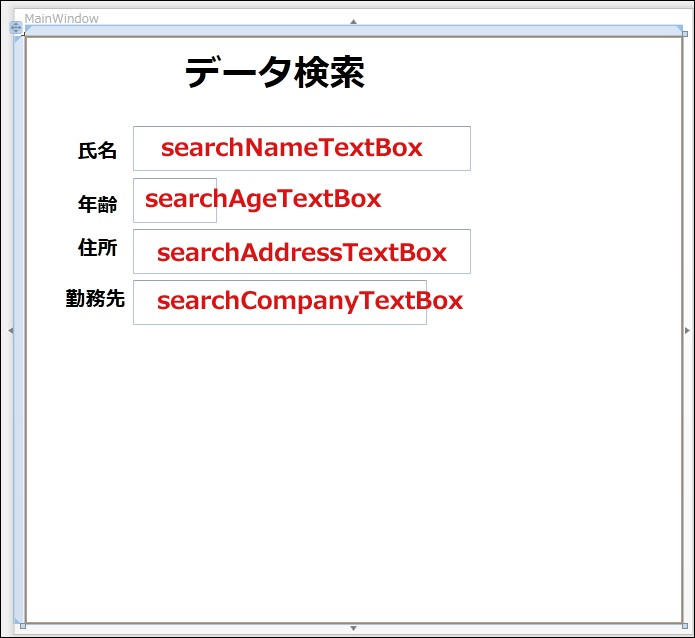Screen dimensions: 695x638
Task: Click the left margin arrow beside the window
Action: (x=11, y=330)
